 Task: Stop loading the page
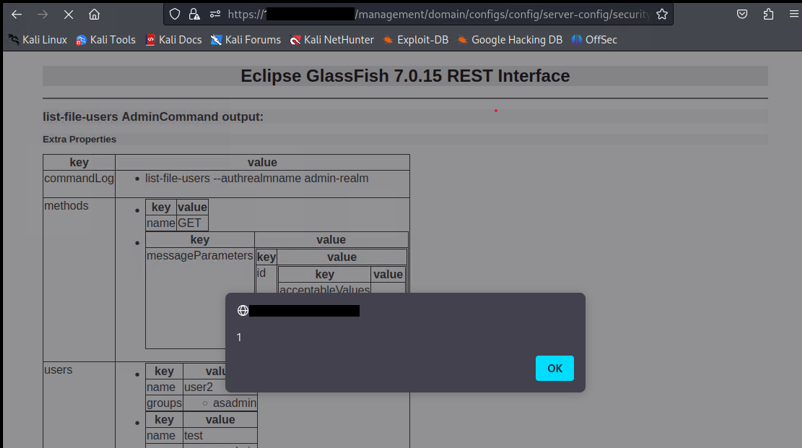click(69, 14)
